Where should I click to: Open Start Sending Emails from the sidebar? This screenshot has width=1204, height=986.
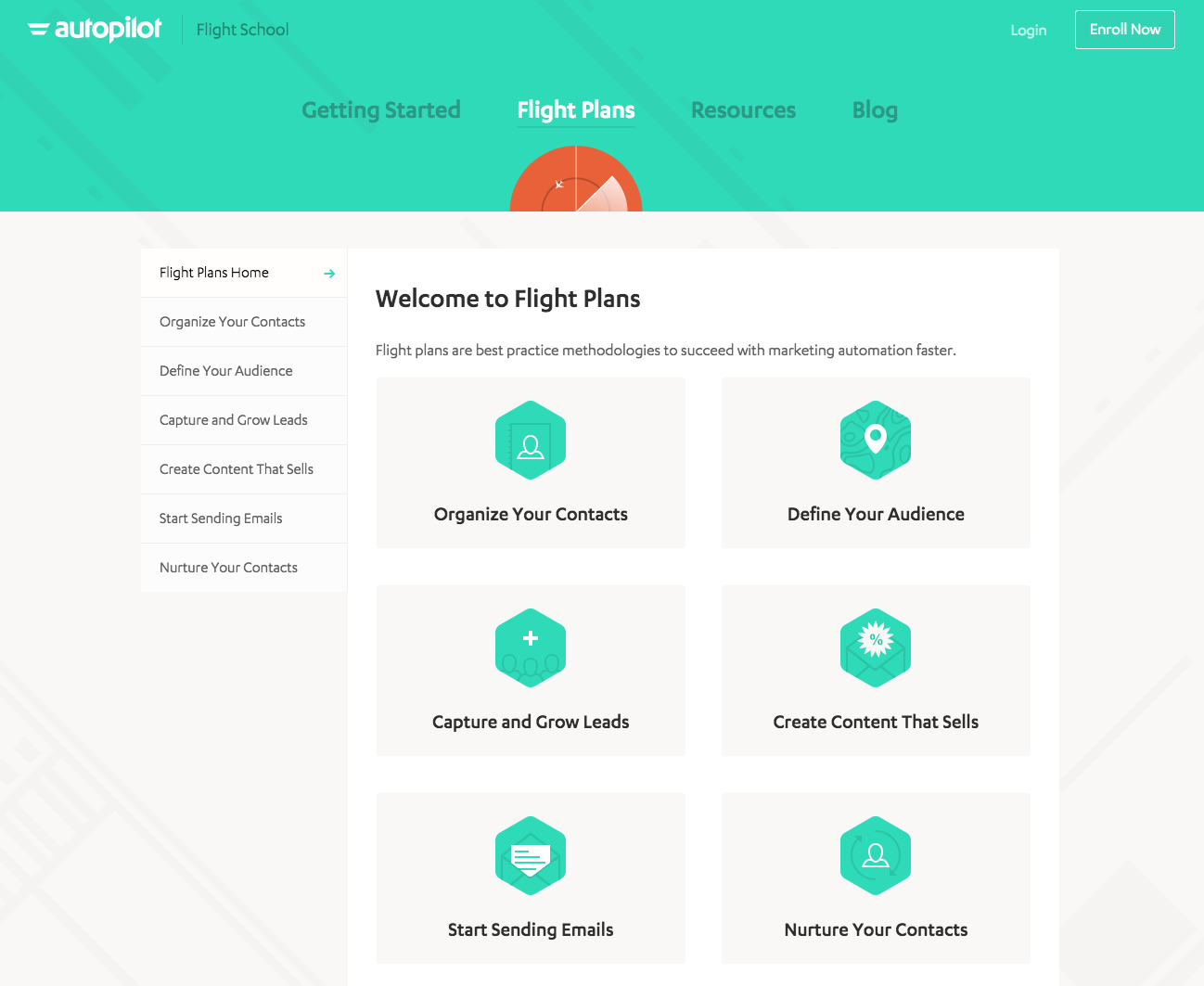[x=221, y=519]
